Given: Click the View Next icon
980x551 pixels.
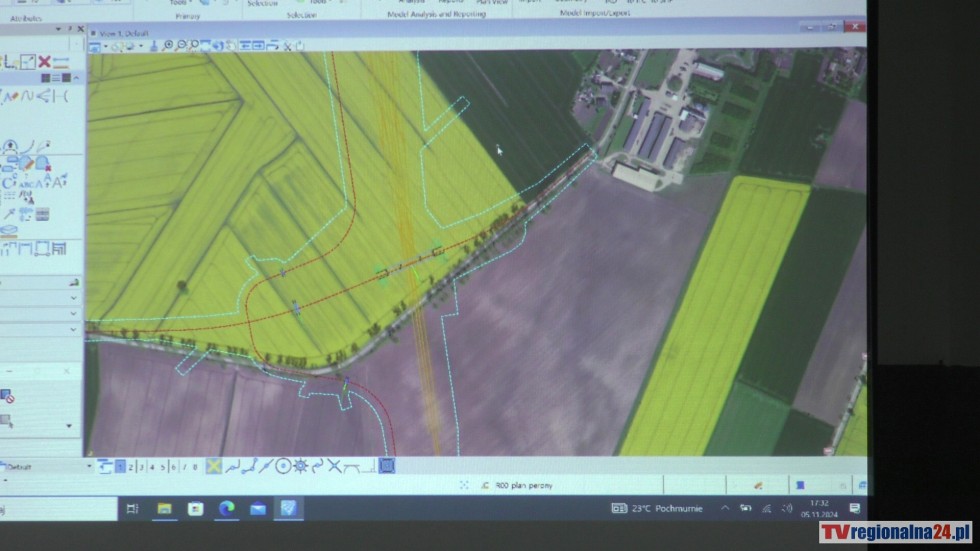Looking at the screenshot, I should click(x=258, y=46).
